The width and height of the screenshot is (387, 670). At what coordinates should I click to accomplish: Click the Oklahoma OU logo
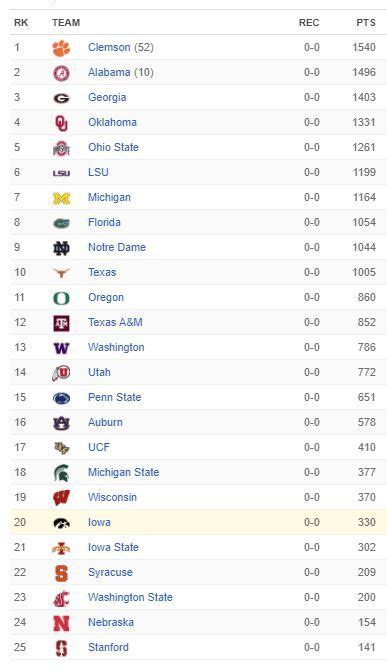click(x=62, y=123)
